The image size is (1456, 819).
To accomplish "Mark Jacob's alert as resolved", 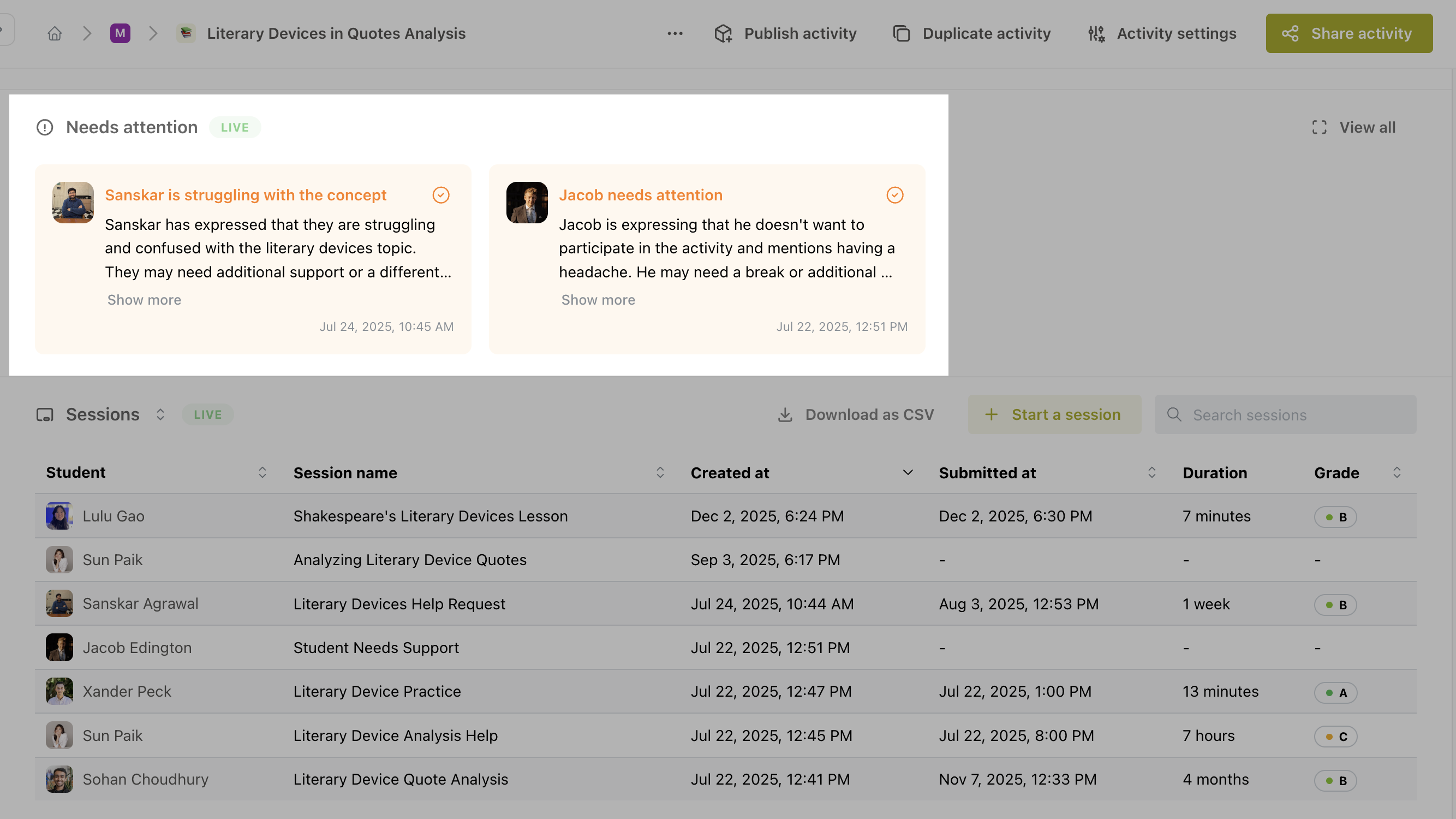I will [895, 195].
